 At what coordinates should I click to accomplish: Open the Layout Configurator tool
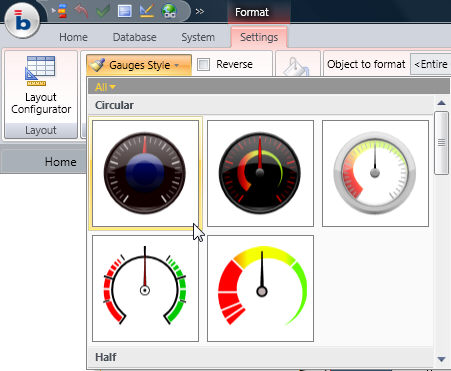point(41,86)
